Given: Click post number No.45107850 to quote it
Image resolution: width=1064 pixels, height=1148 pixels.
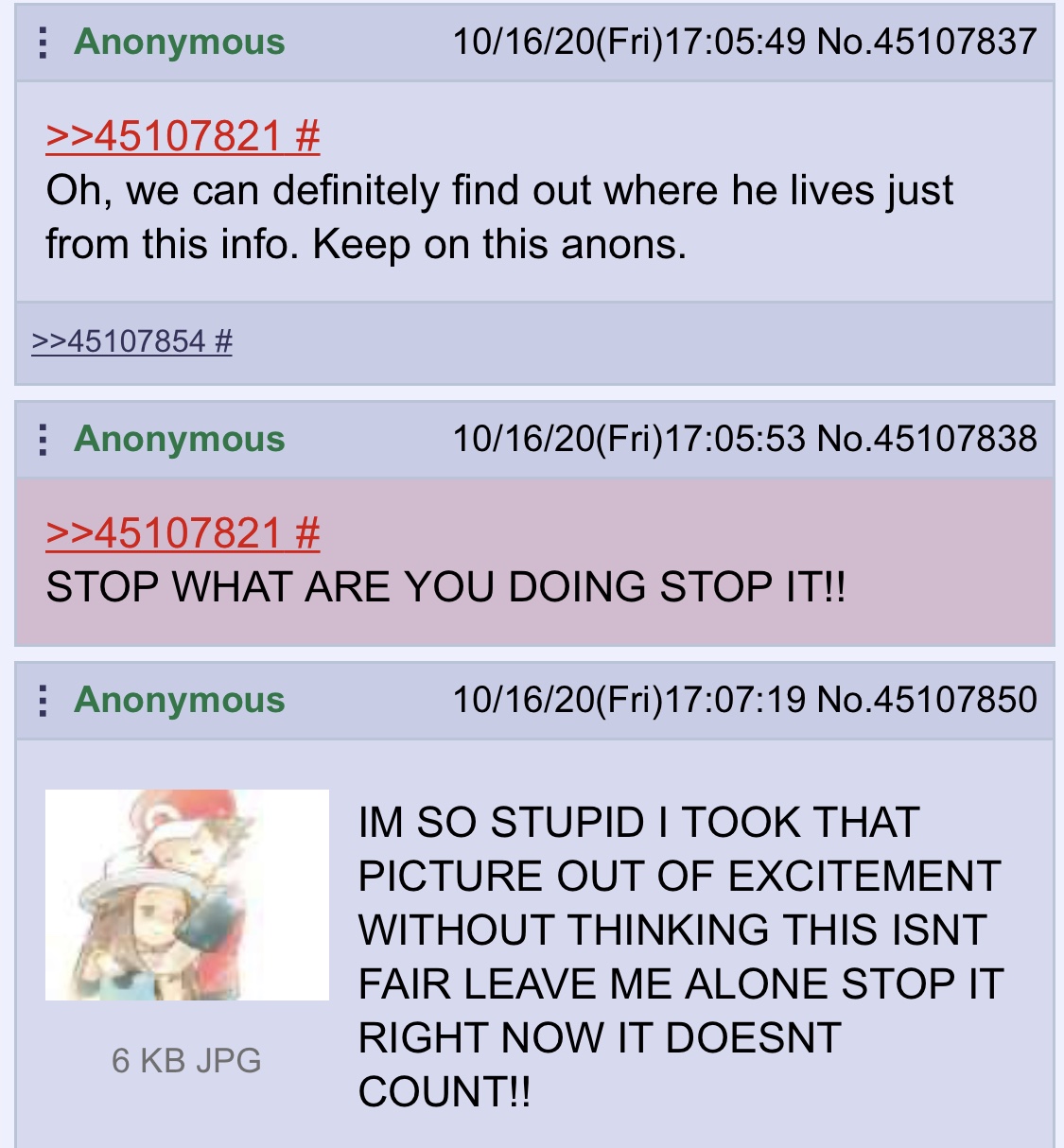Looking at the screenshot, I should click(x=927, y=700).
